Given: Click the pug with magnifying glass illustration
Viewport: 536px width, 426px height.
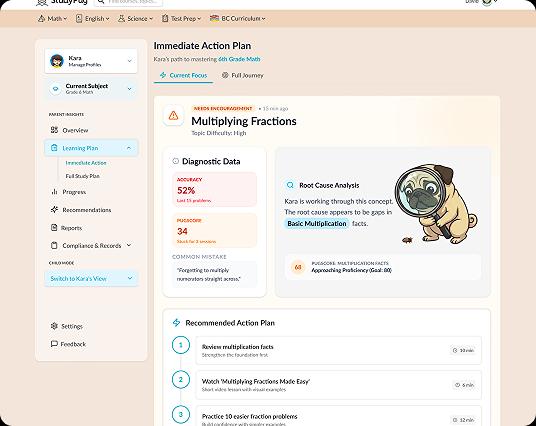Looking at the screenshot, I should pyautogui.click(x=437, y=204).
